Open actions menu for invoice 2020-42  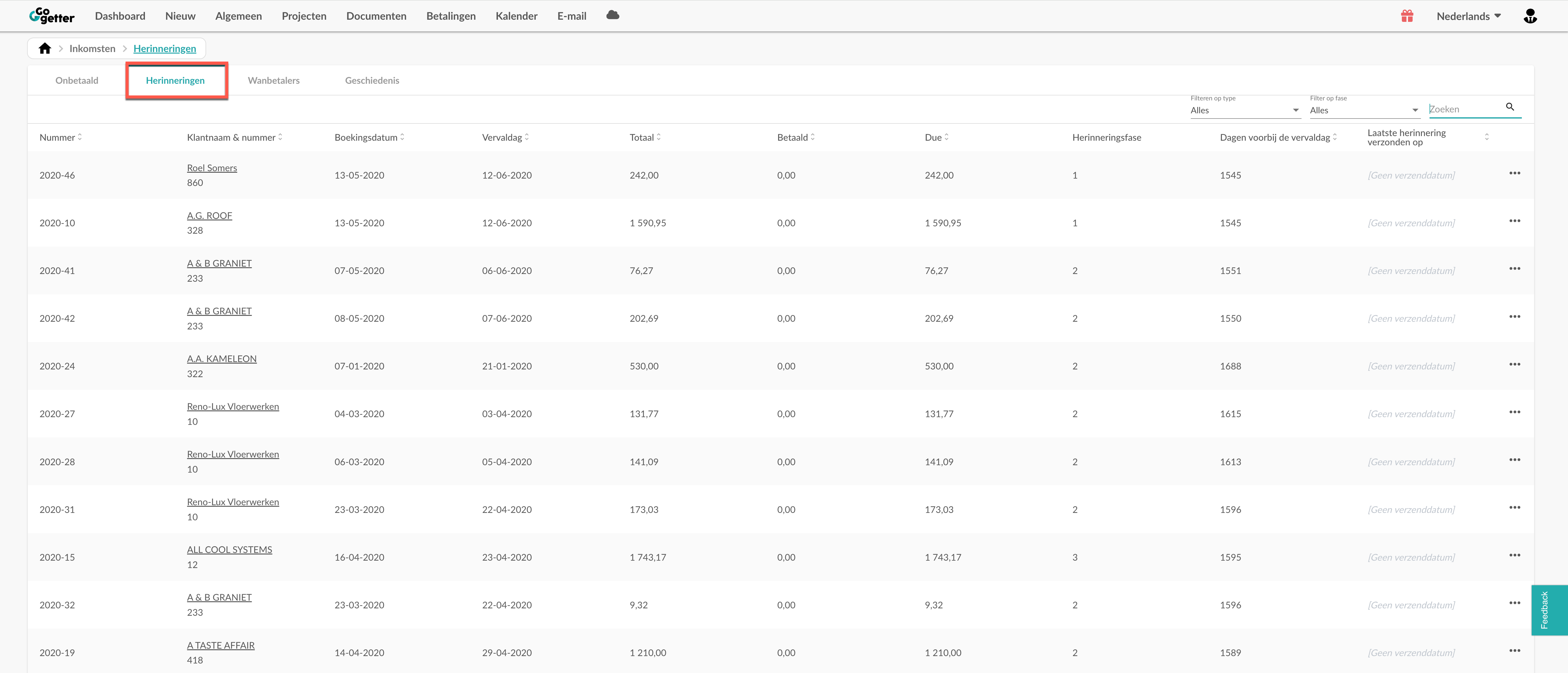tap(1514, 317)
